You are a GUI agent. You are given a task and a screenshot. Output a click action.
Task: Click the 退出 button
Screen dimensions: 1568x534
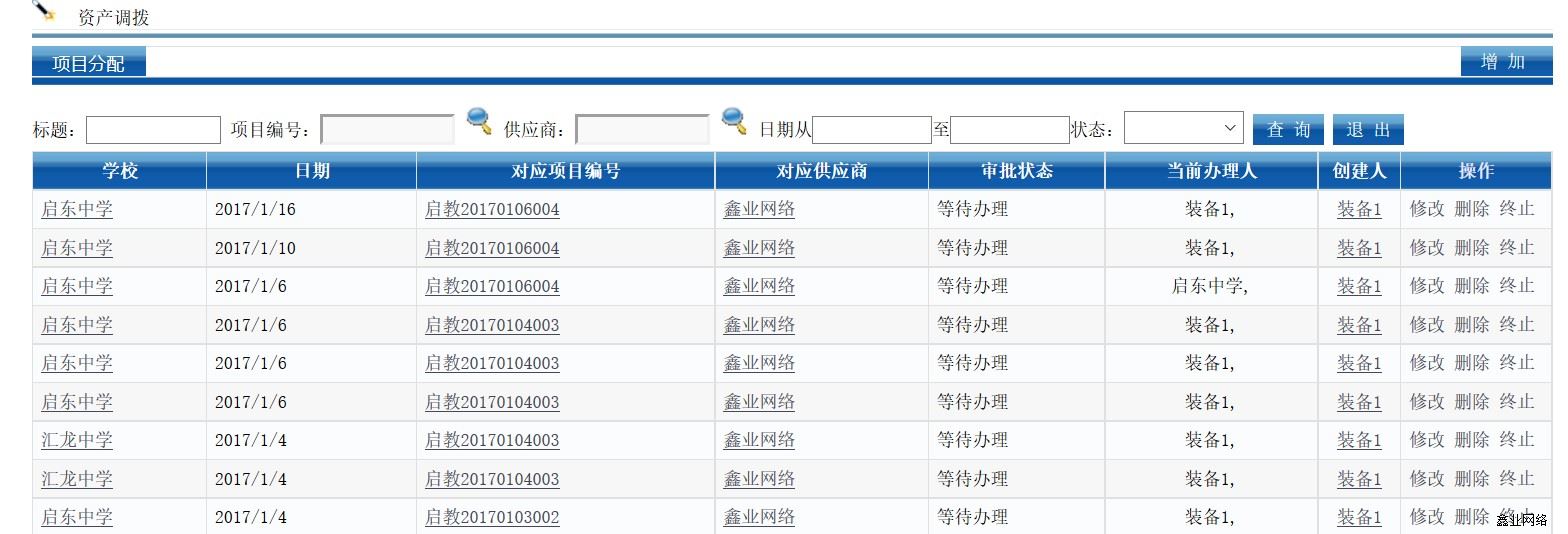pyautogui.click(x=1367, y=130)
